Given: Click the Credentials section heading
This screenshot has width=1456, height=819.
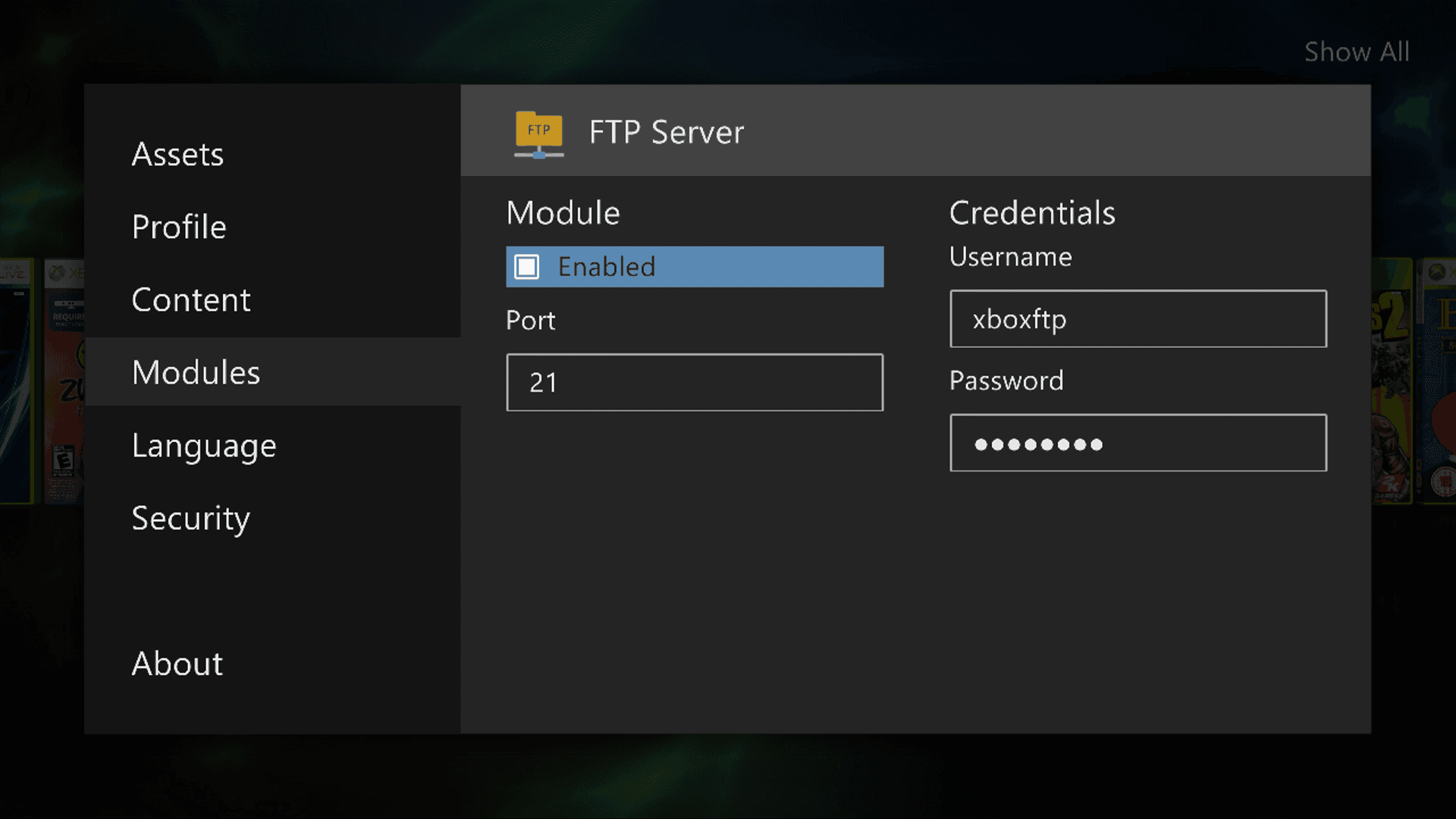Looking at the screenshot, I should pyautogui.click(x=1032, y=213).
